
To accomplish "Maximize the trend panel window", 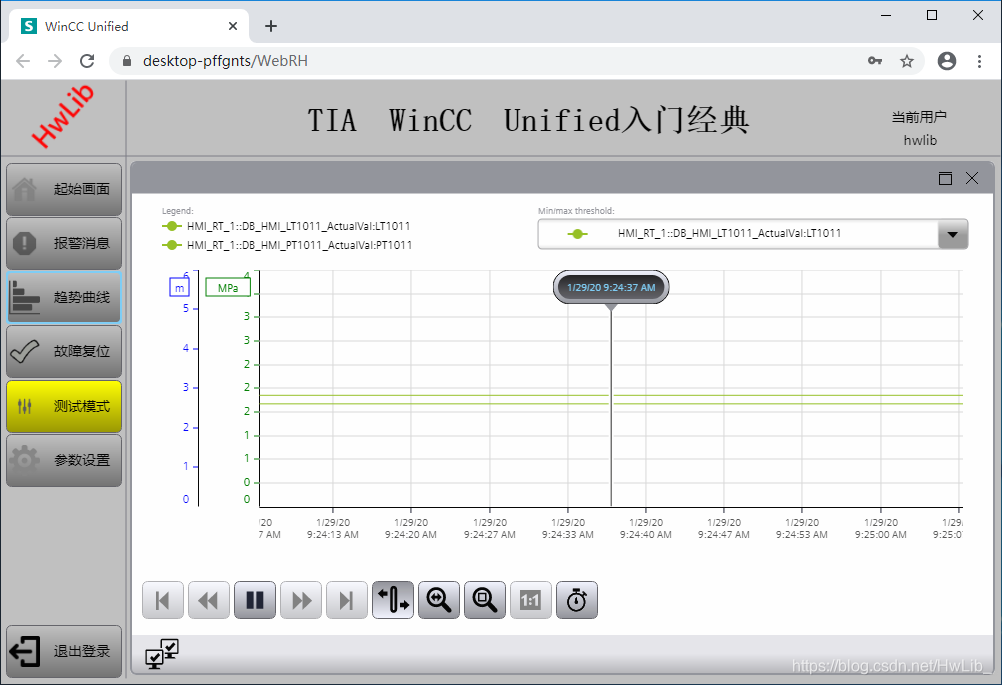I will click(945, 178).
